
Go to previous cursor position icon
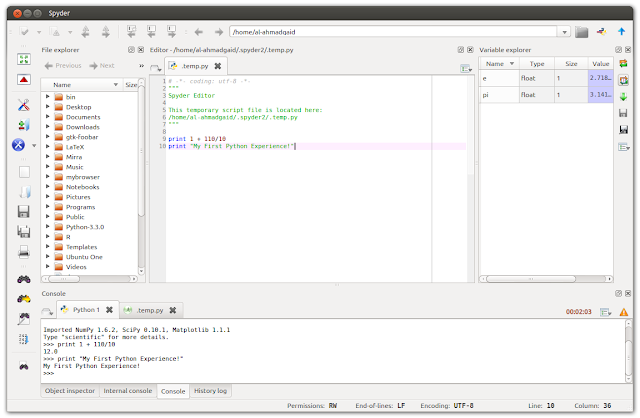click(151, 31)
